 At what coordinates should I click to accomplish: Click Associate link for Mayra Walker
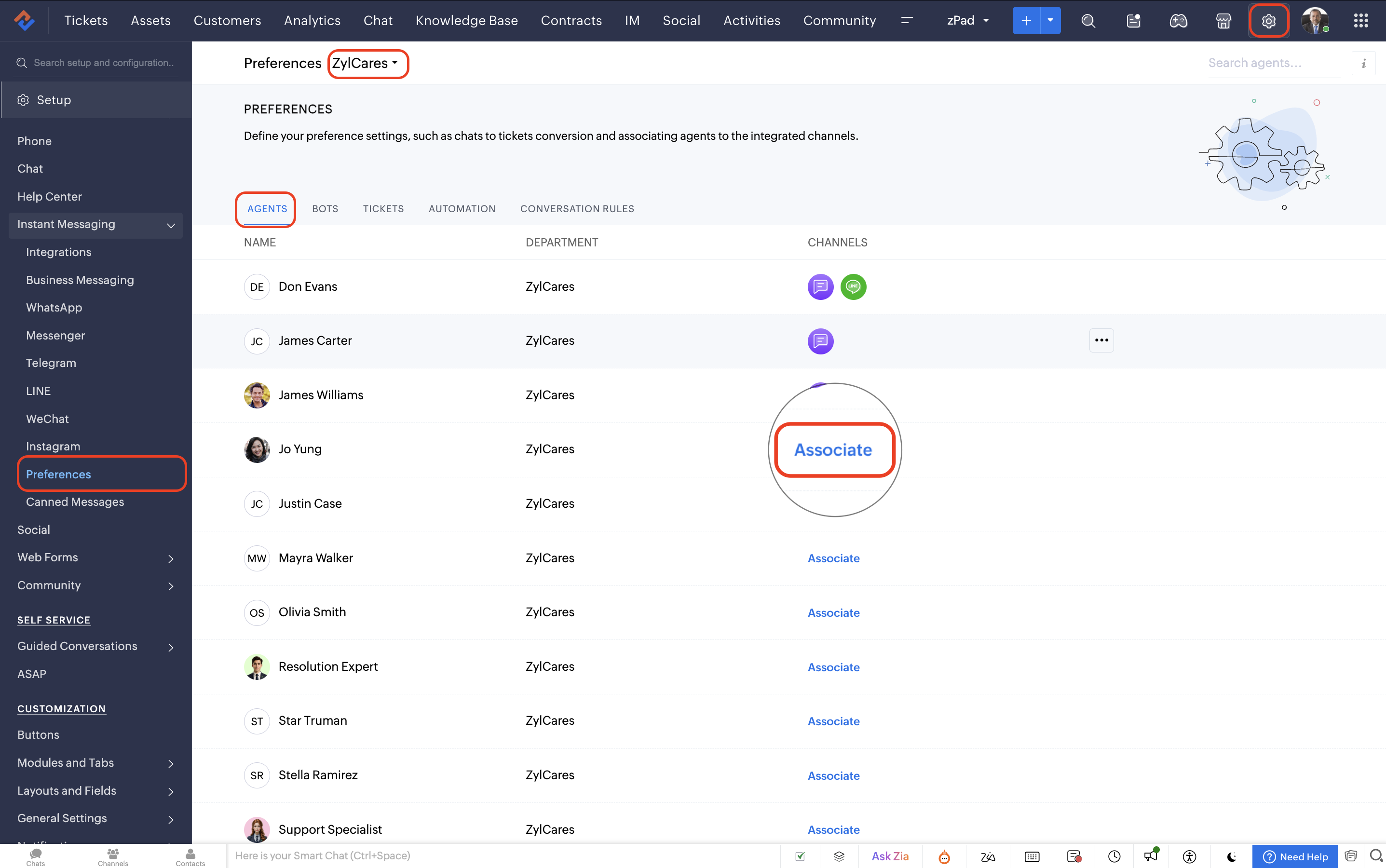click(833, 558)
